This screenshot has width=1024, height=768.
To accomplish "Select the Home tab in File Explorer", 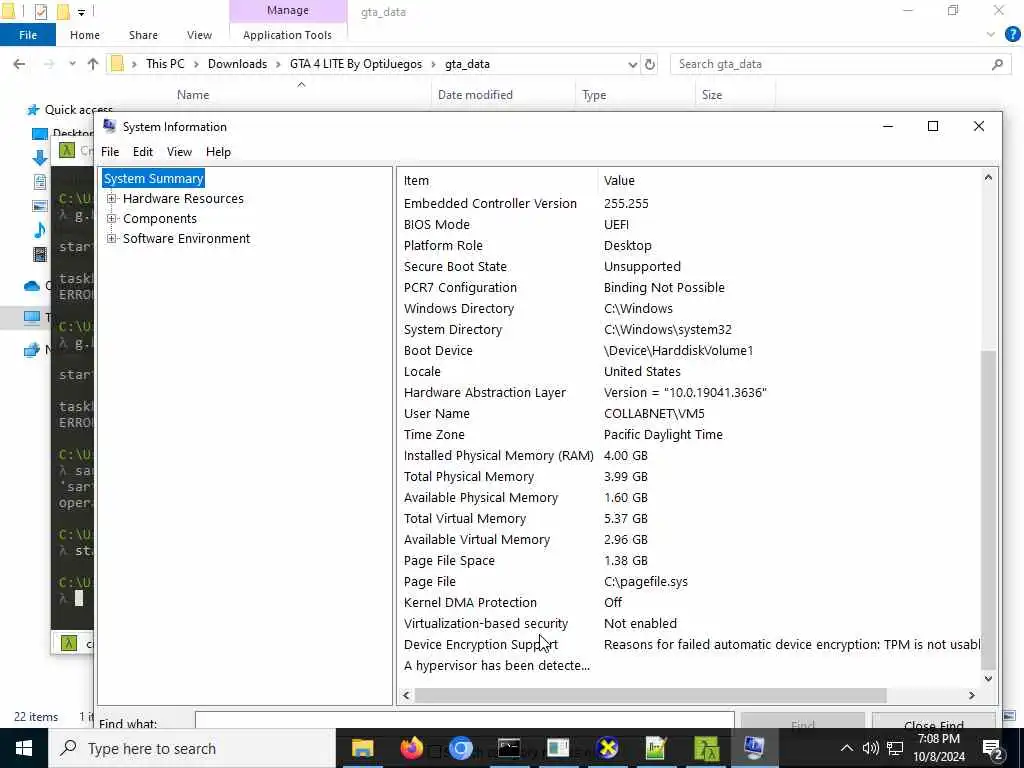I will point(85,35).
